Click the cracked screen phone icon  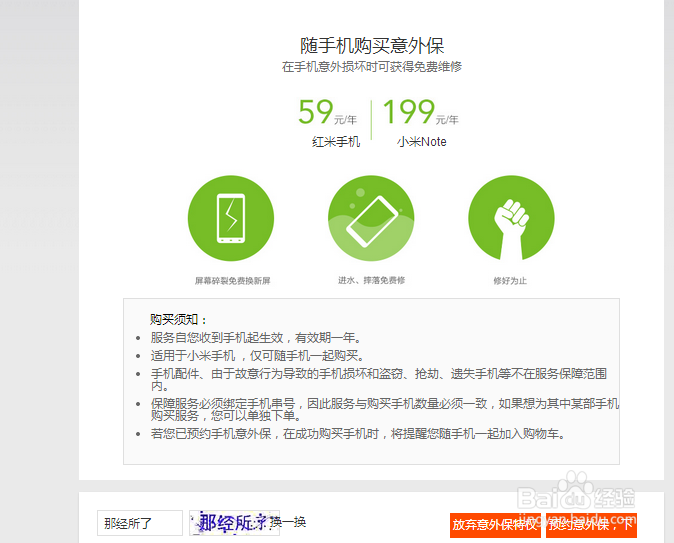[x=231, y=218]
